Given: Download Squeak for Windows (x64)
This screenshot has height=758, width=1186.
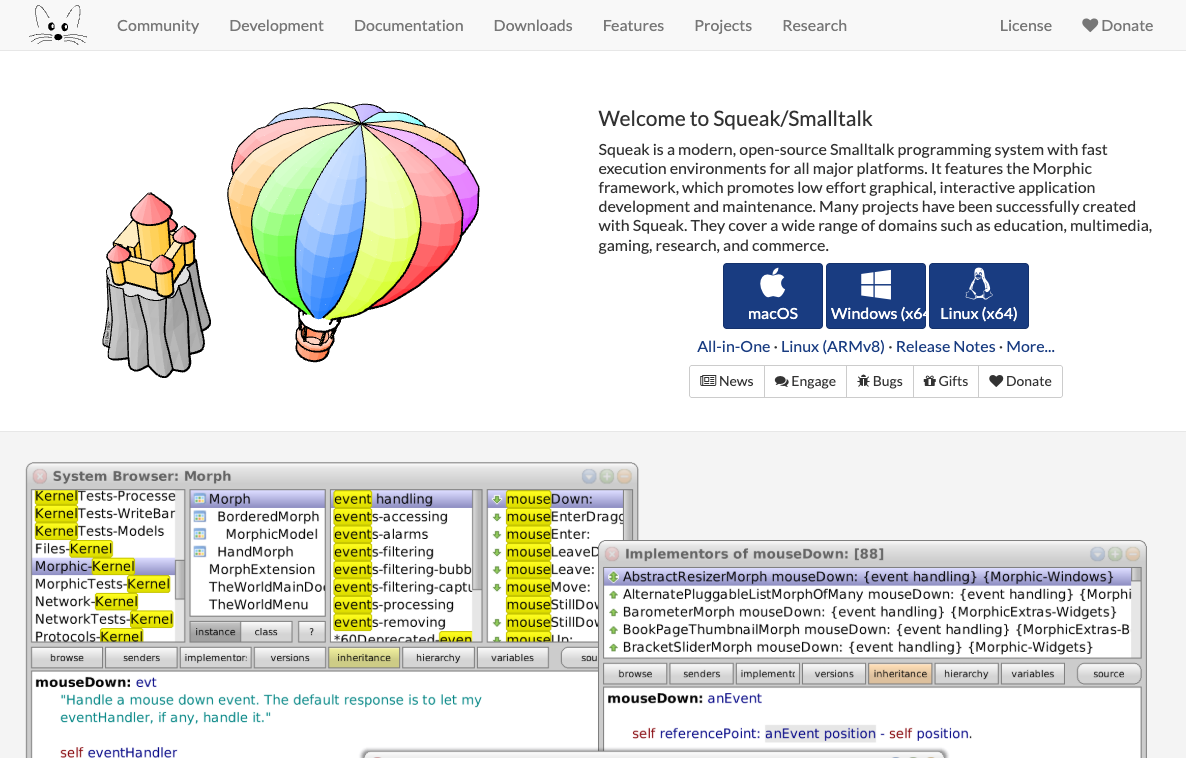Looking at the screenshot, I should point(876,296).
